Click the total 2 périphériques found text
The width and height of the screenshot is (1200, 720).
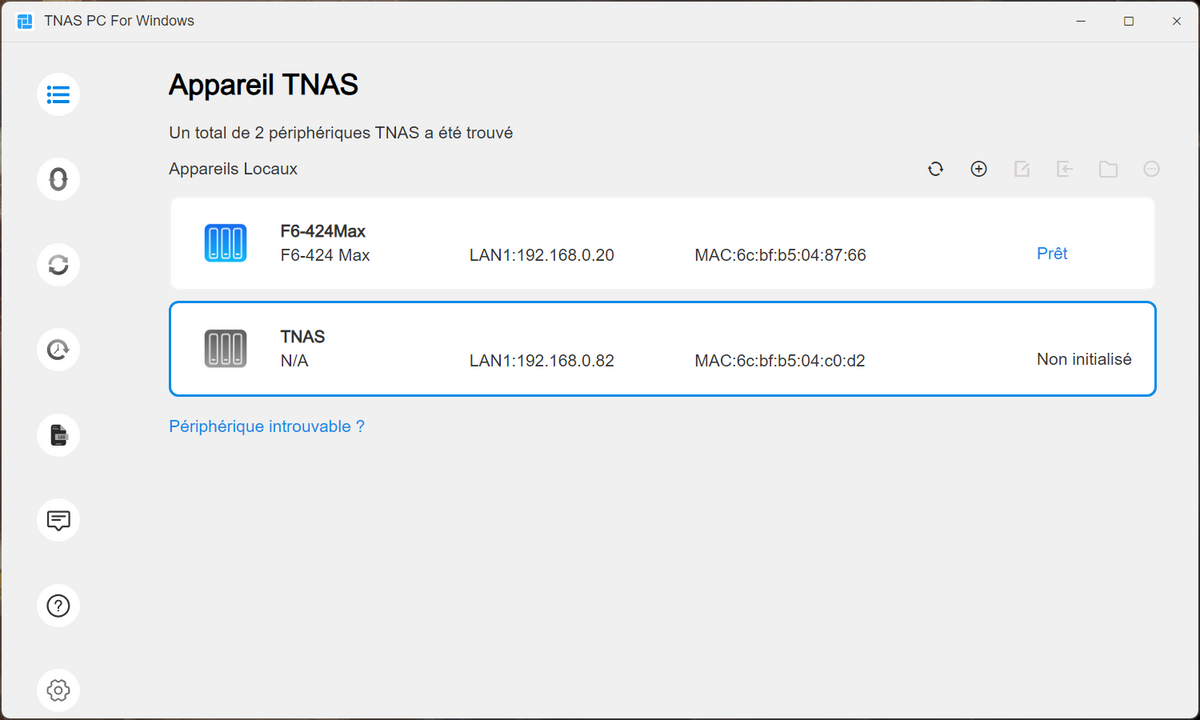341,132
